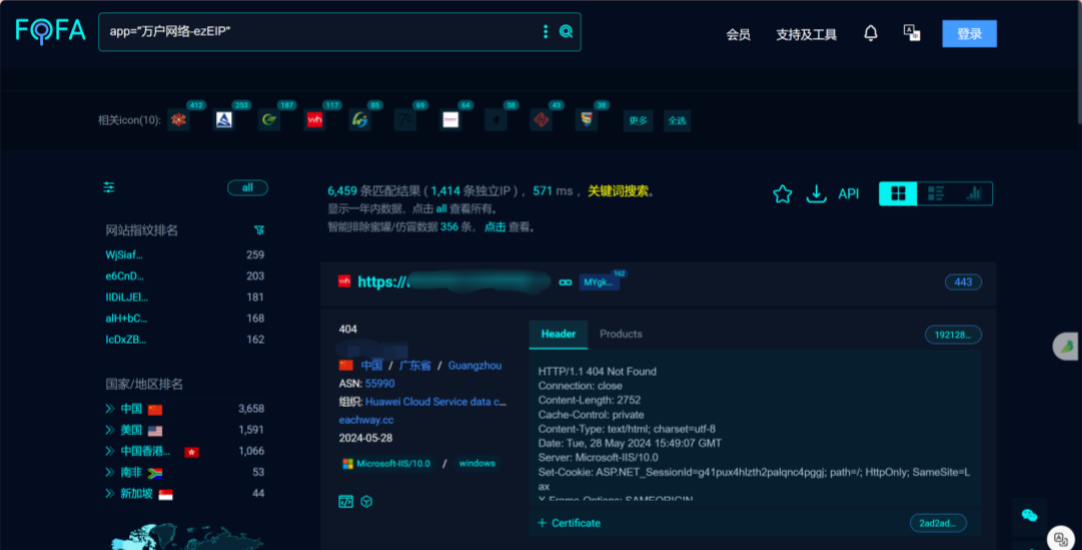1082x550 pixels.
Task: Open eachway.cc domain link
Action: [x=366, y=420]
